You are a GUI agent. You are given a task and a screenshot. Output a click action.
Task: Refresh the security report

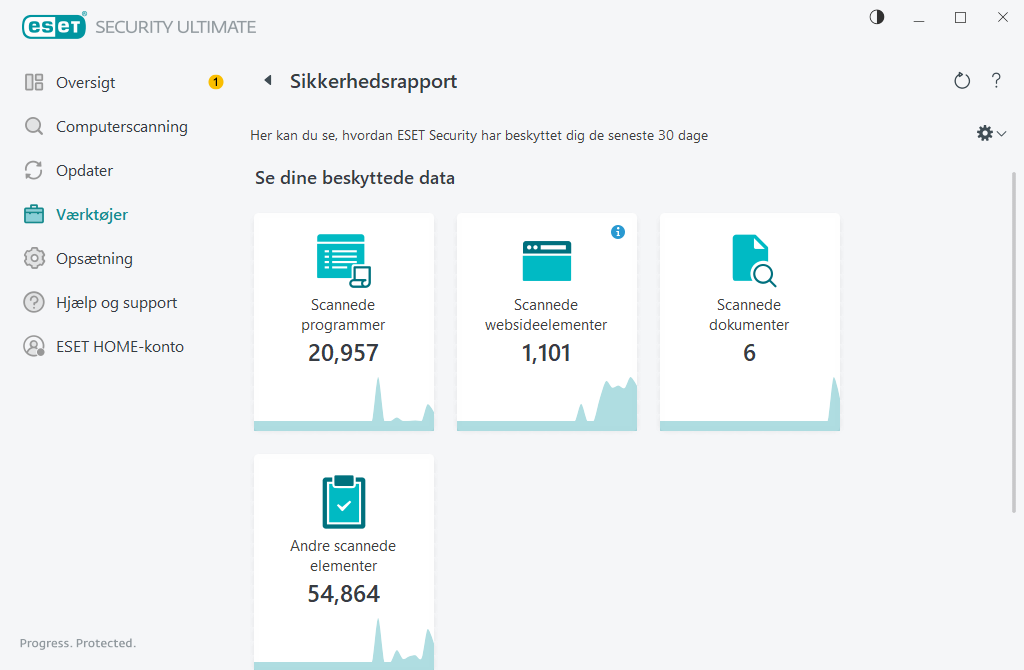[962, 81]
